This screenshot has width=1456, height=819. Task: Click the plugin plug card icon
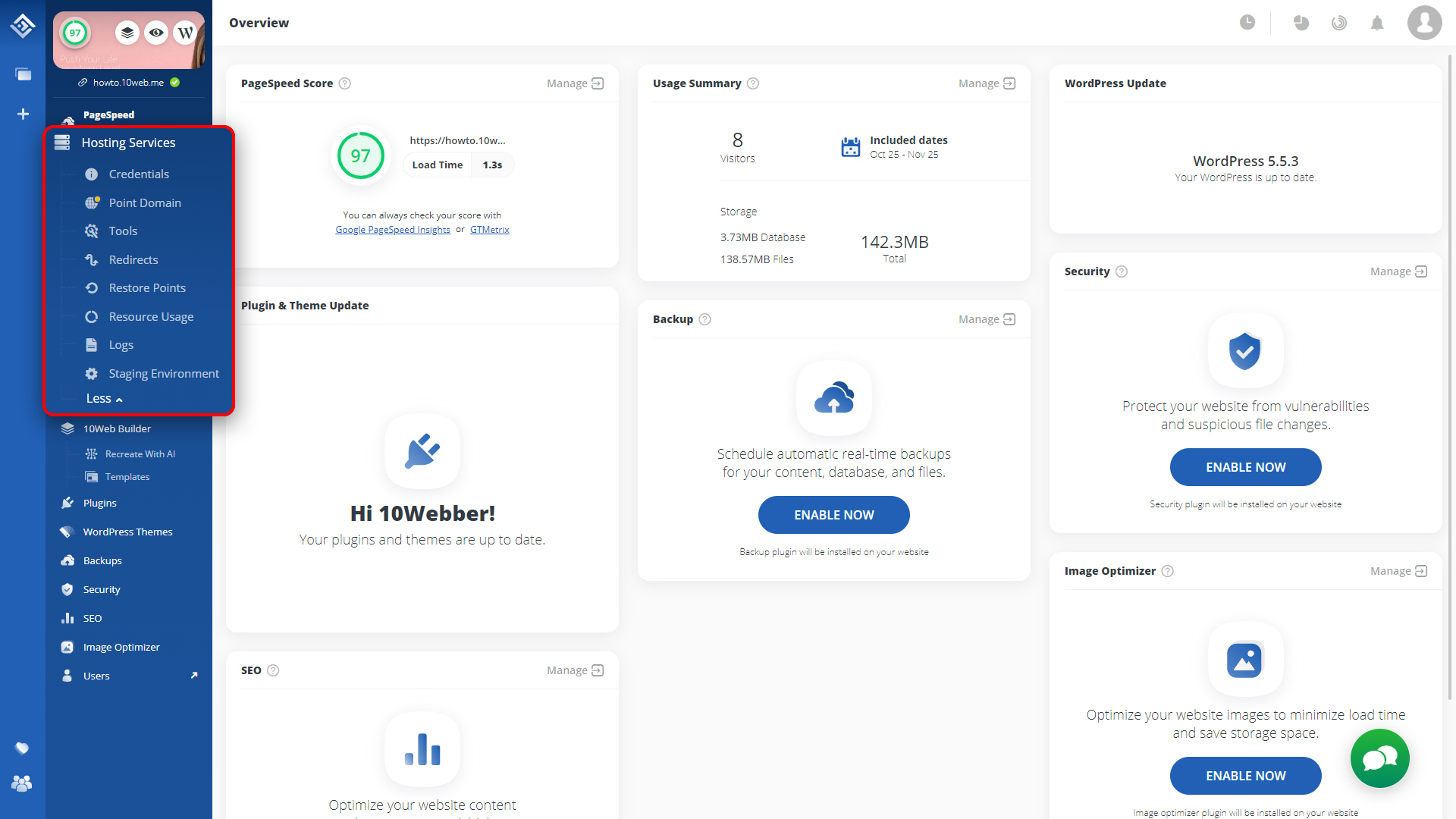tap(422, 451)
